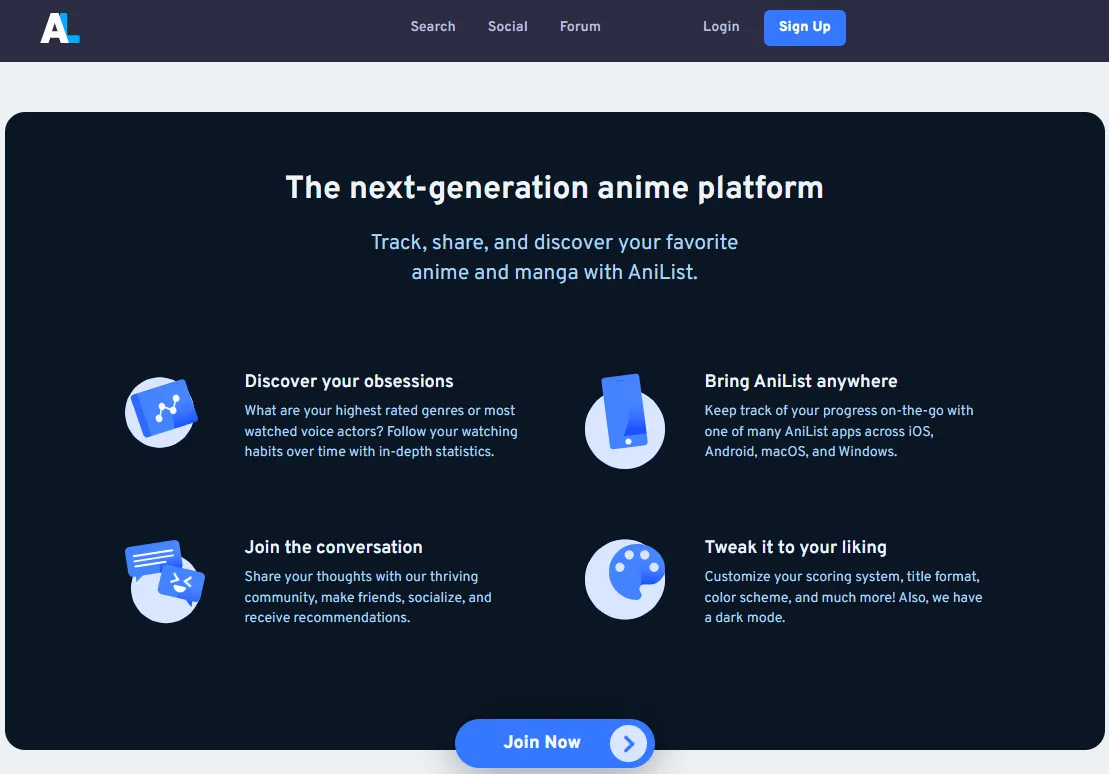
Task: Open the Search page from navigation
Action: 432,27
